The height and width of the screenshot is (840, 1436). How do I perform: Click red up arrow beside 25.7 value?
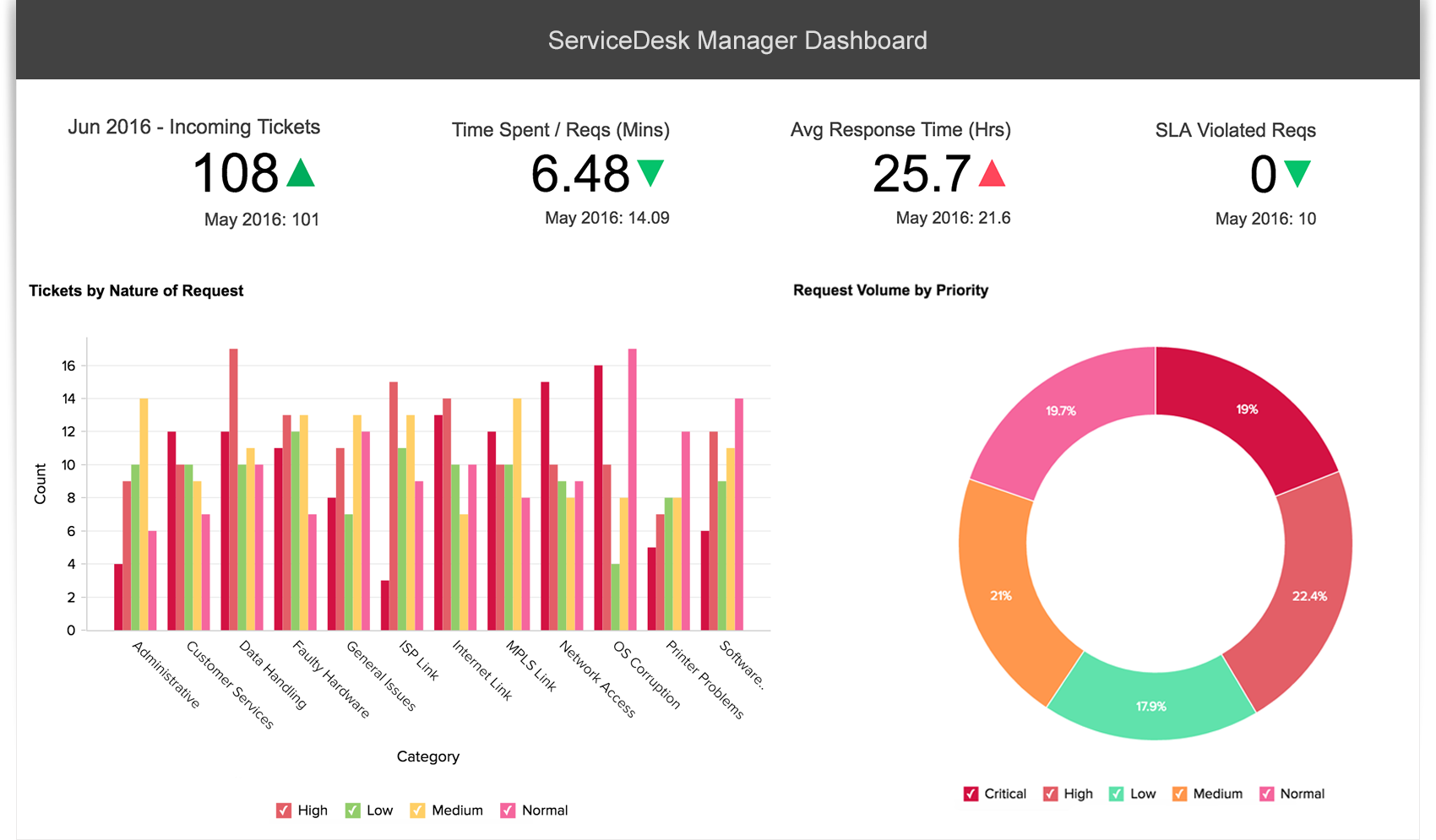point(992,173)
